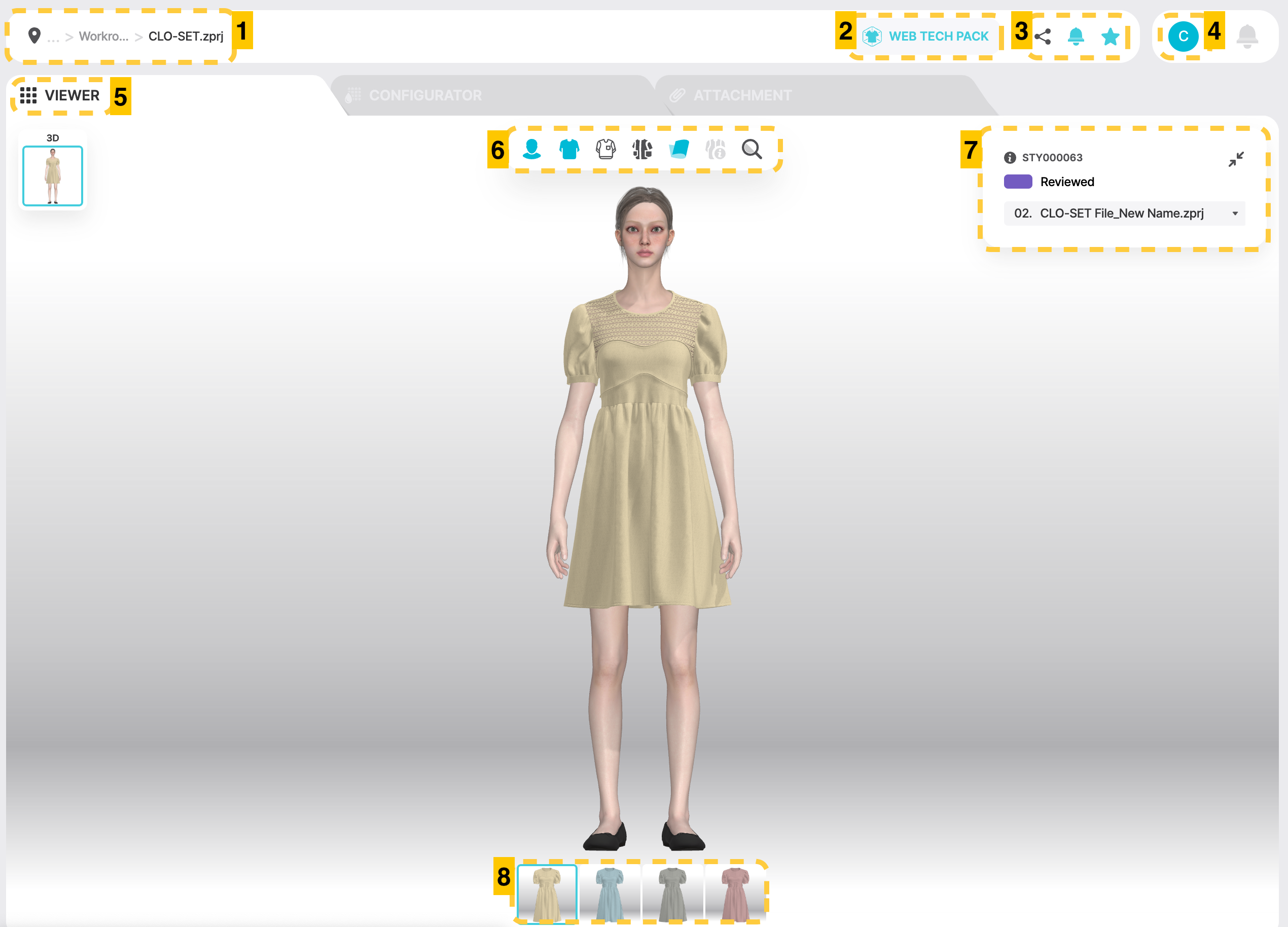Image resolution: width=1288 pixels, height=927 pixels.
Task: Click the STY000063 style number
Action: (1052, 157)
